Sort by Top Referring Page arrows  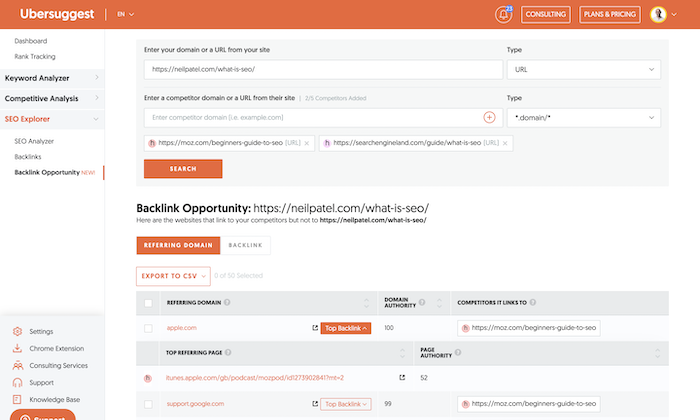(x=402, y=353)
